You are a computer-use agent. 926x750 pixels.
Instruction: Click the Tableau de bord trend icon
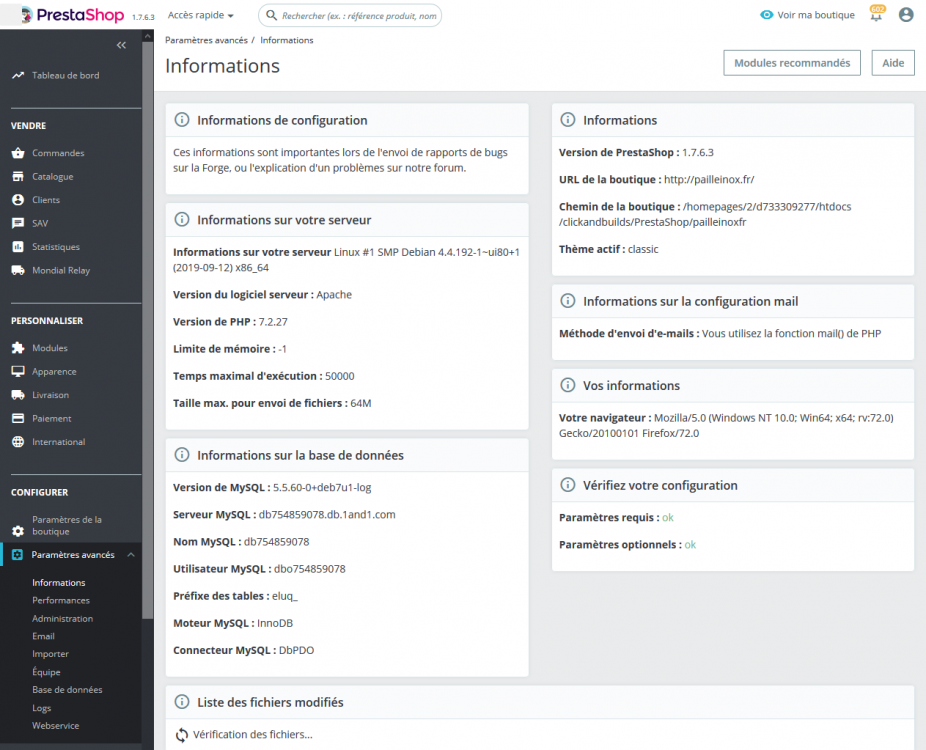tap(18, 75)
